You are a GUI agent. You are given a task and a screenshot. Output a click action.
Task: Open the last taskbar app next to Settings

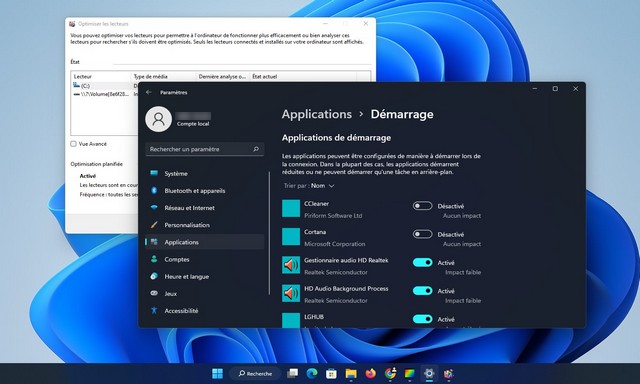click(x=449, y=373)
